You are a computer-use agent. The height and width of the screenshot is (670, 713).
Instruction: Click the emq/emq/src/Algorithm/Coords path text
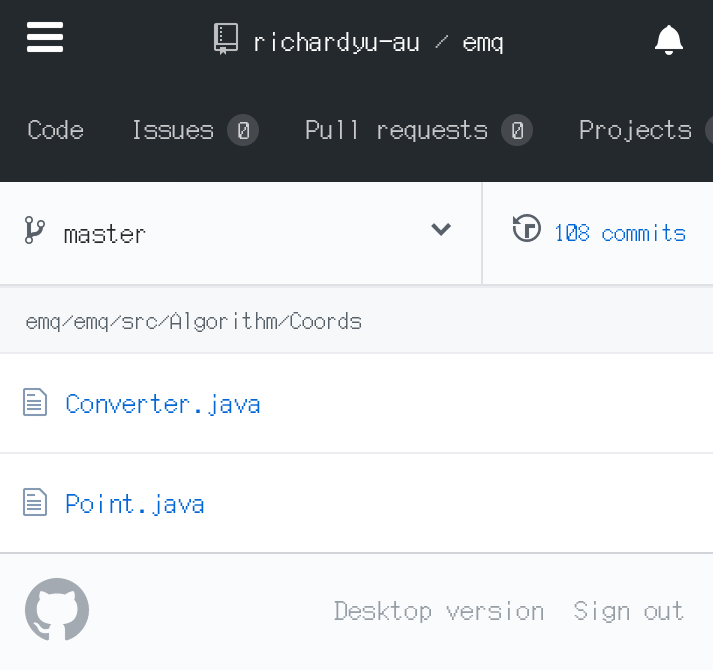193,321
